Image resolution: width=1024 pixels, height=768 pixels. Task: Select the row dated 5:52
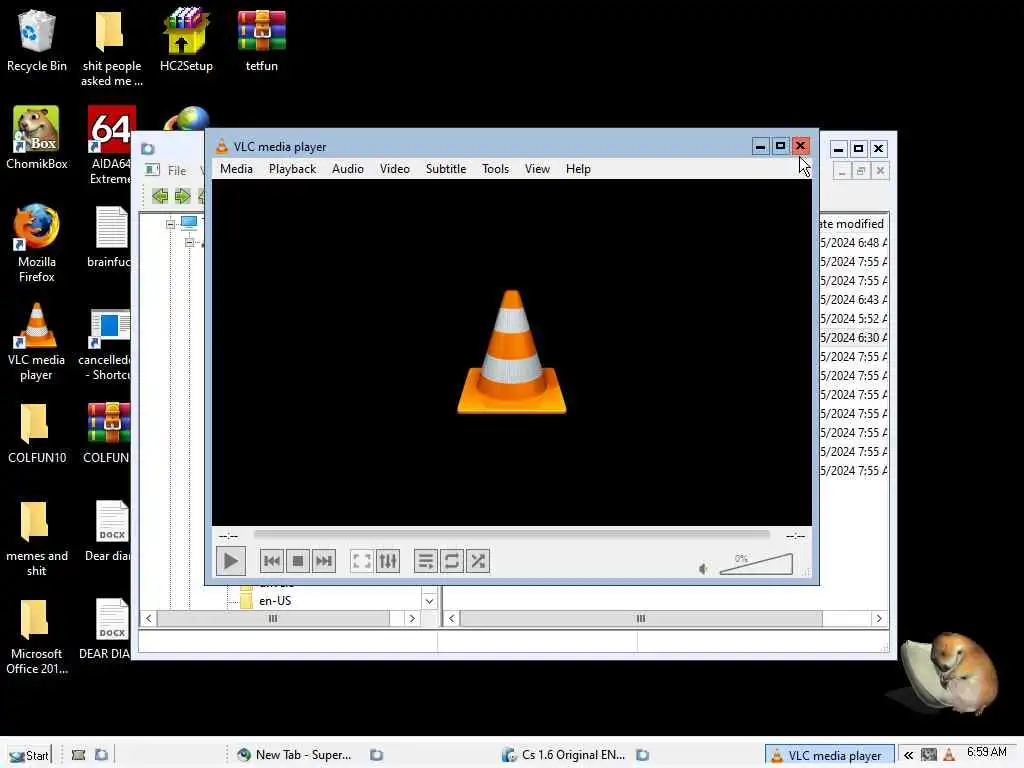853,319
